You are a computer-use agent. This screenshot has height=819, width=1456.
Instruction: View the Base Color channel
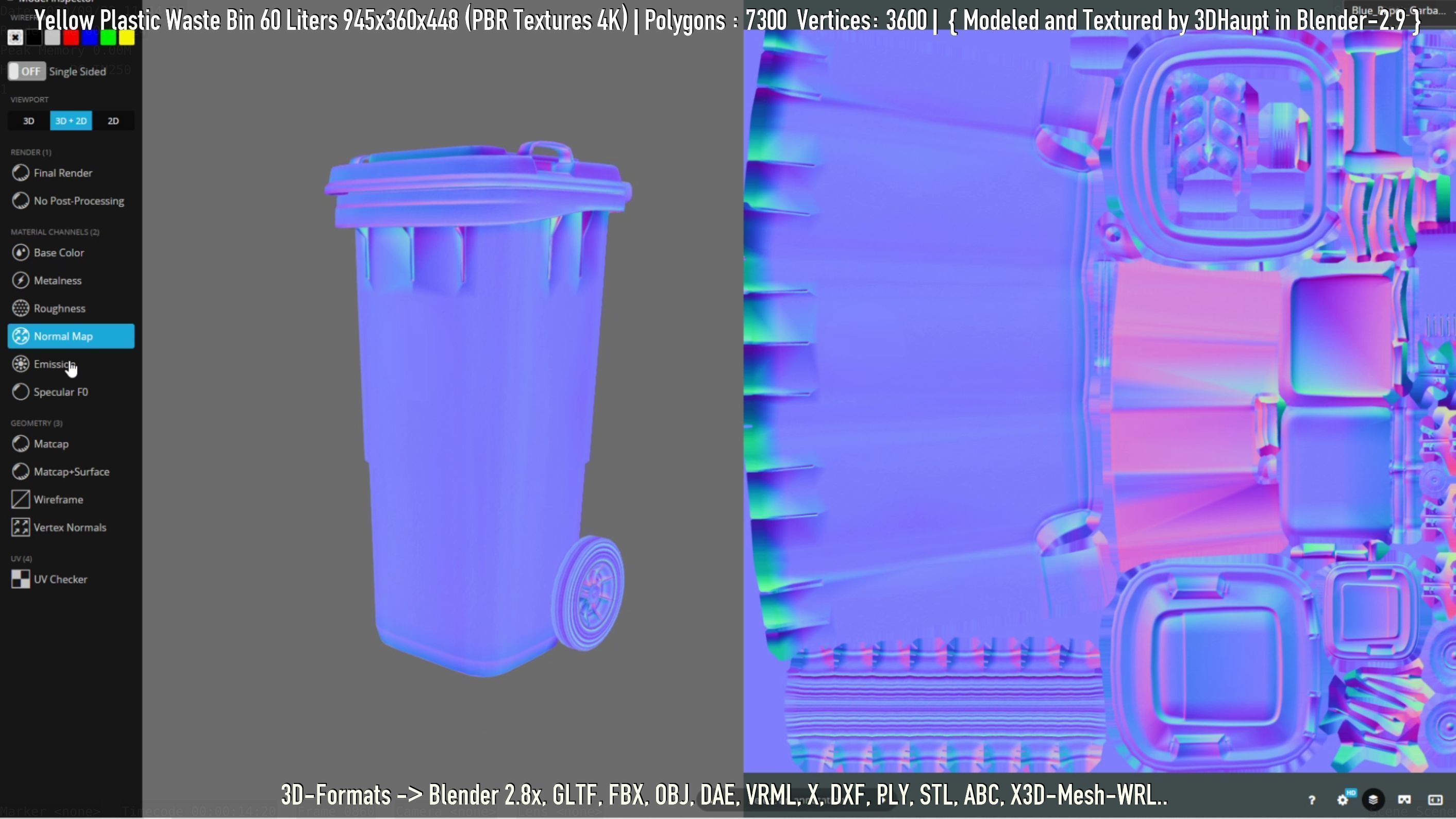pos(71,252)
